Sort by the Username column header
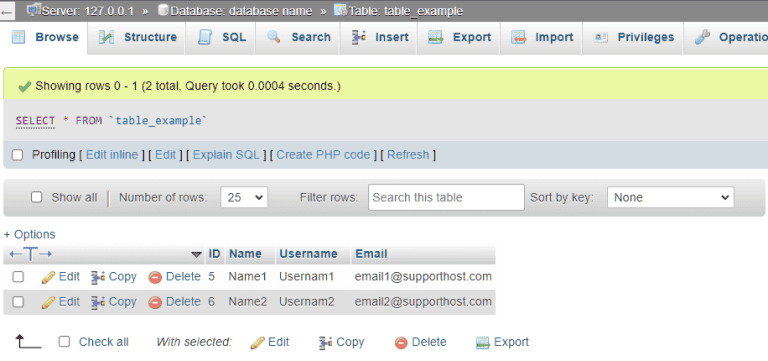Viewport: 768px width, 361px height. tap(308, 254)
